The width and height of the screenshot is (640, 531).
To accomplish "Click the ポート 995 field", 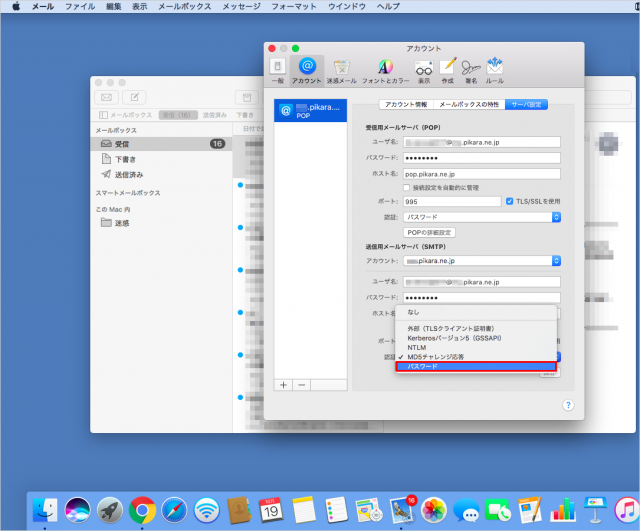I will (x=452, y=202).
